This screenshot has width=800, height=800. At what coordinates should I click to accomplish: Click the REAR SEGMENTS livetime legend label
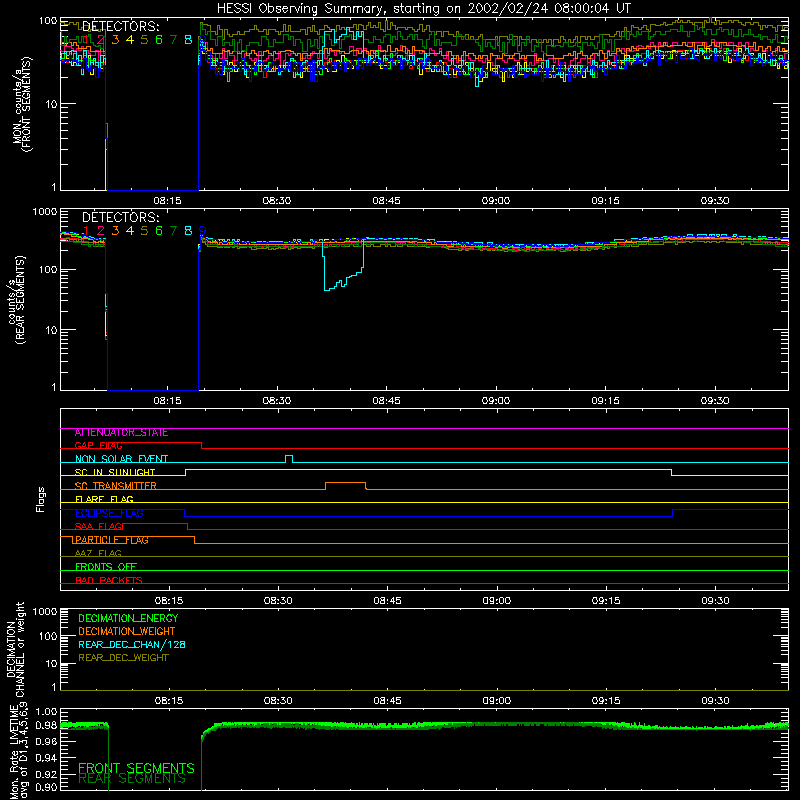tap(132, 779)
